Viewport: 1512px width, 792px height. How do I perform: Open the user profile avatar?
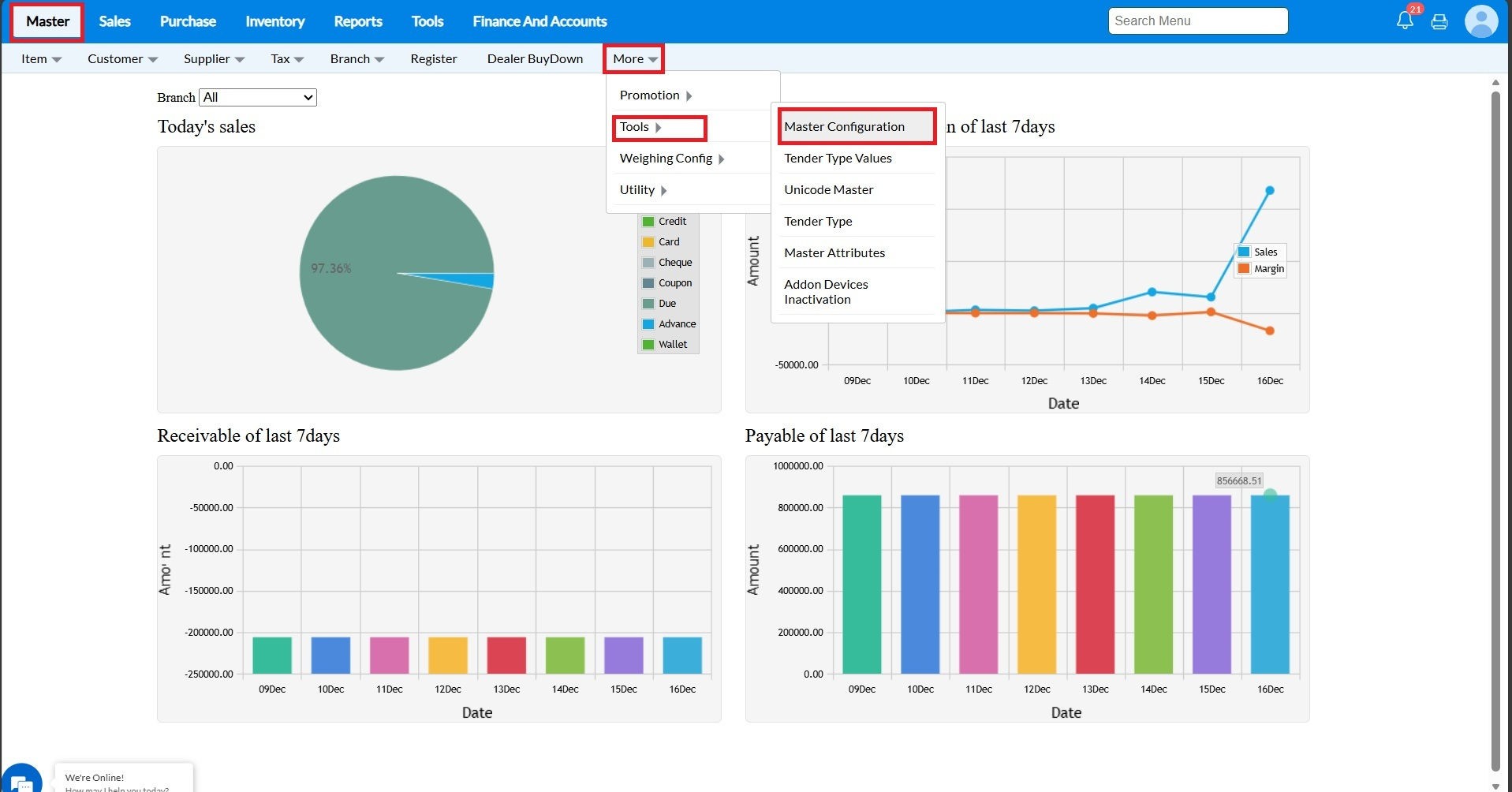coord(1480,21)
